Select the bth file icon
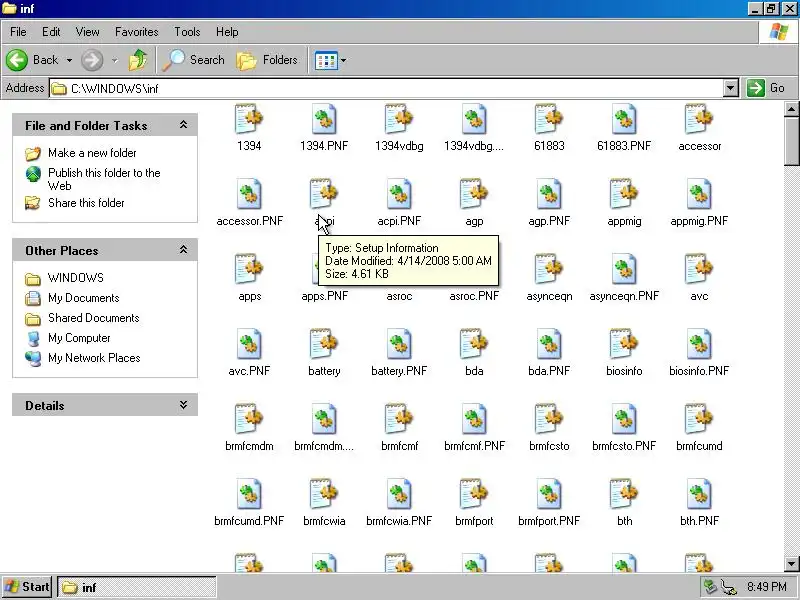Screen dimensions: 800x600 click(x=624, y=494)
